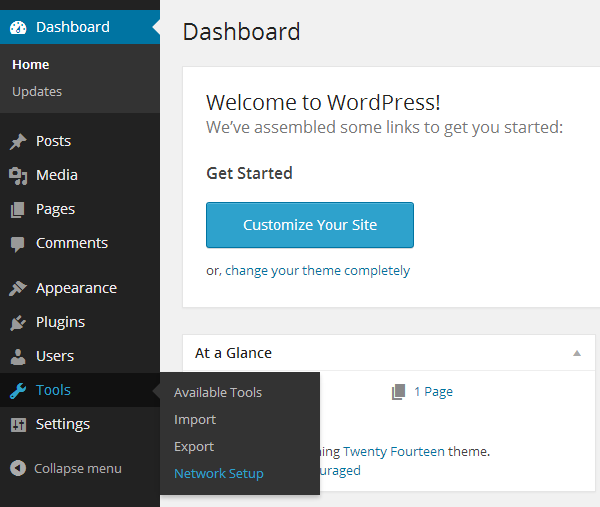Viewport: 600px width, 507px height.
Task: Open the Twenty Fourteen theme link
Action: [x=394, y=452]
